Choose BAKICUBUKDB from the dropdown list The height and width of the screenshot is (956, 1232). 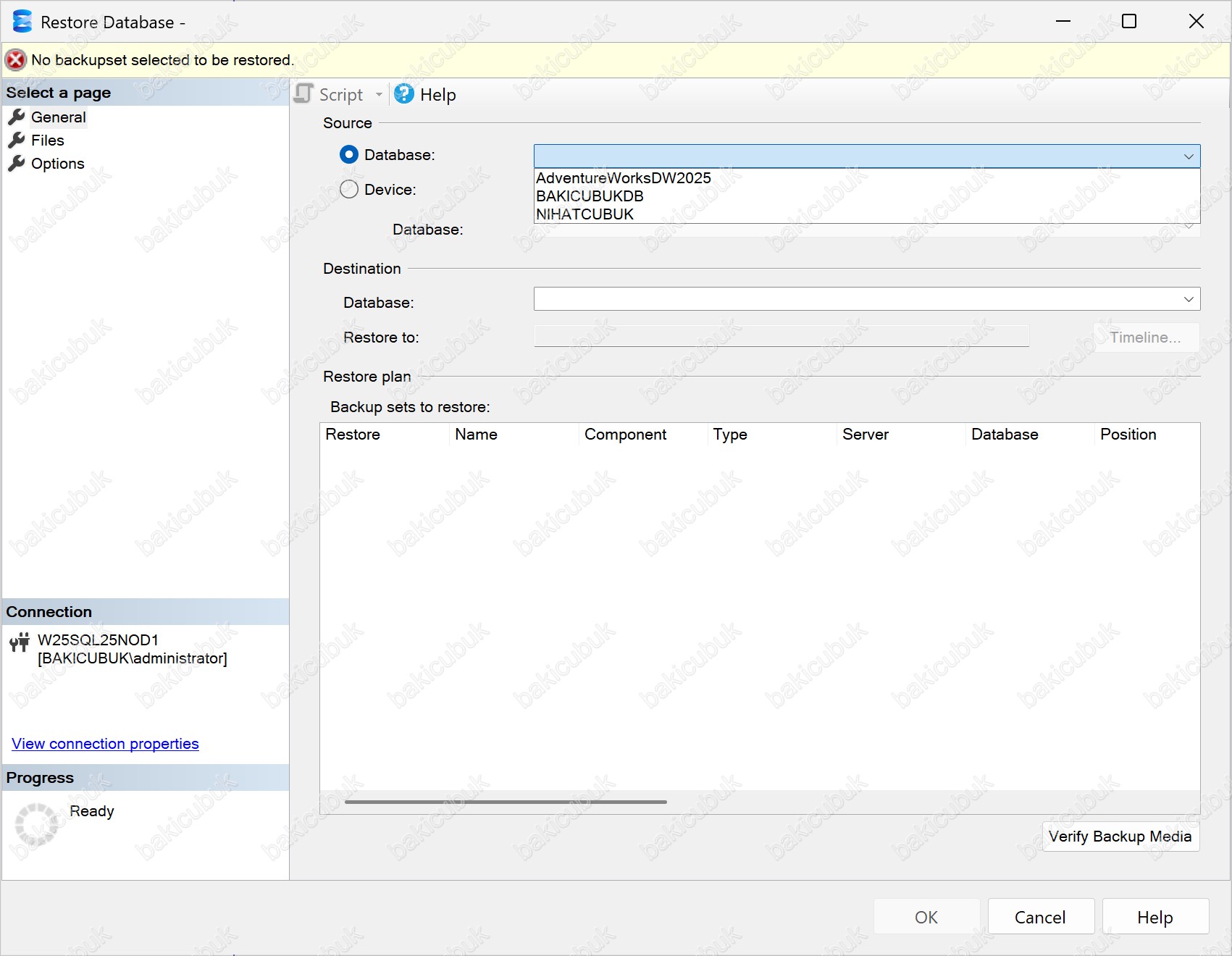(590, 196)
